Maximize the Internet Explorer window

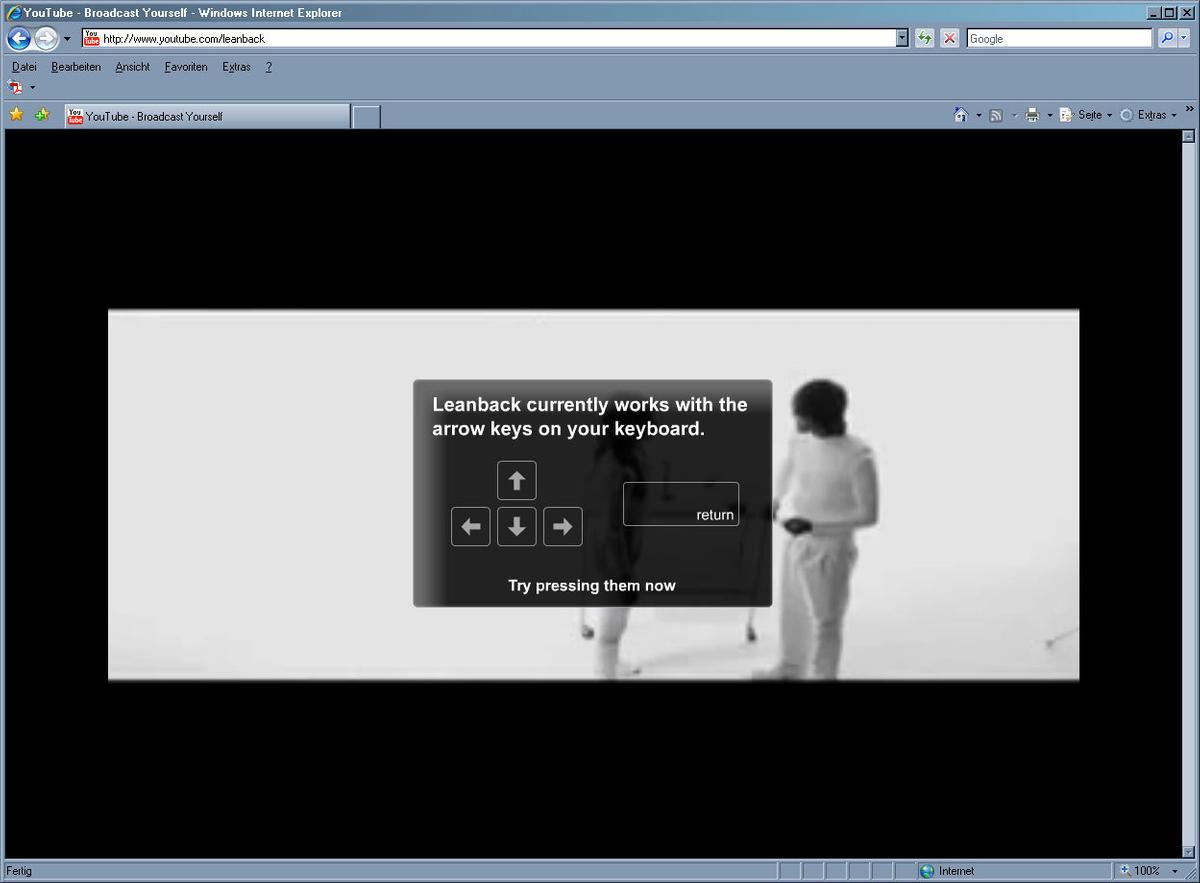1169,13
